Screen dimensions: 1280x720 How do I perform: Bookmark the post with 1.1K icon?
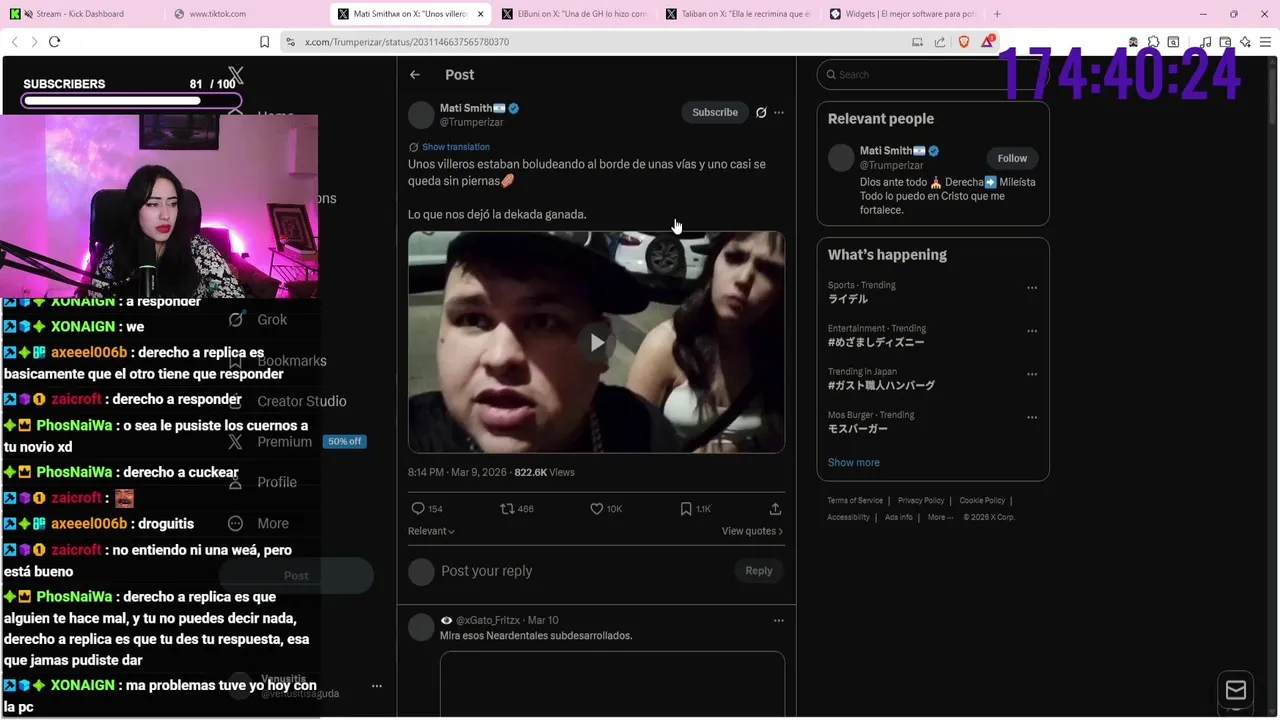[x=686, y=509]
